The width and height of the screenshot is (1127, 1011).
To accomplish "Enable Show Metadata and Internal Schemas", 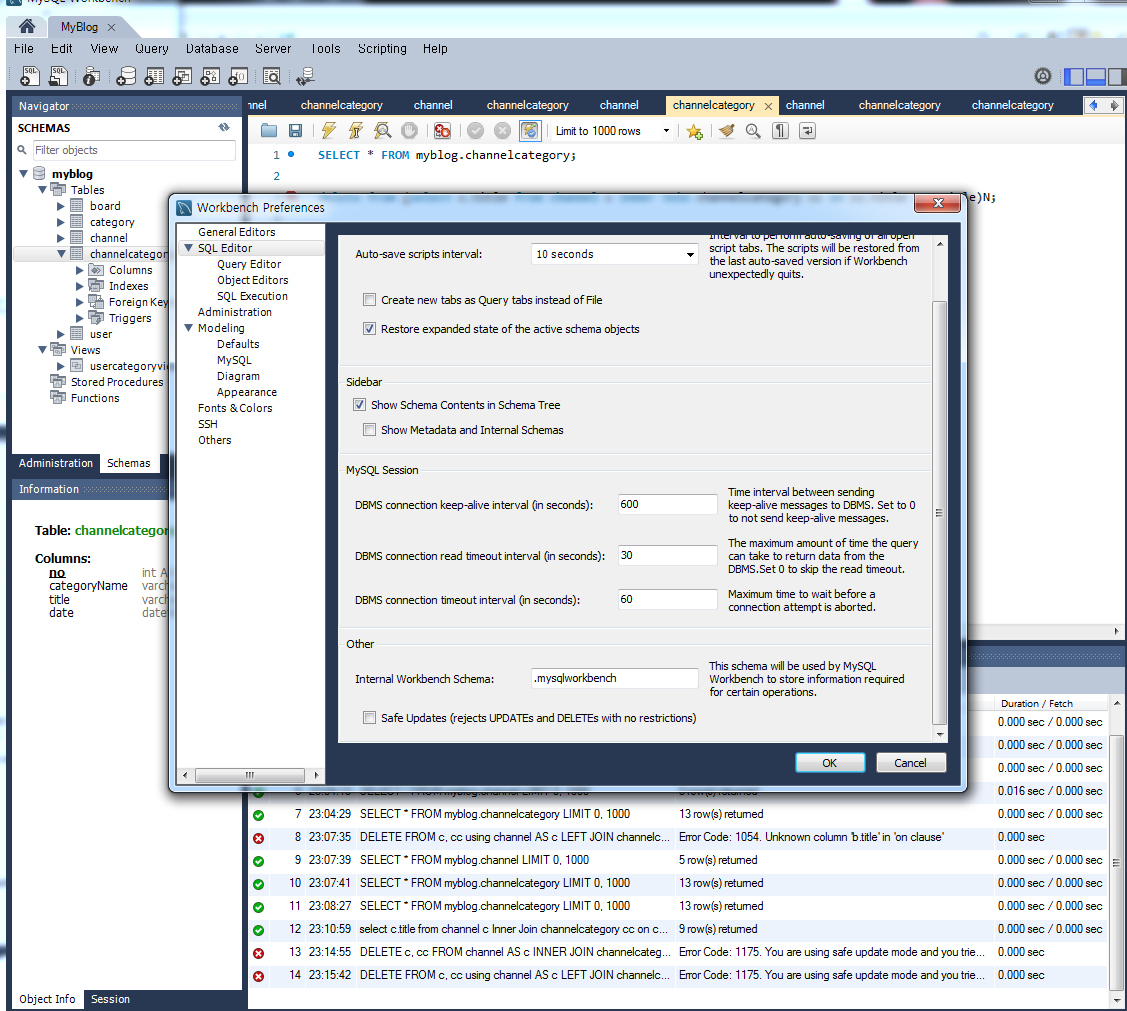I will coord(369,430).
